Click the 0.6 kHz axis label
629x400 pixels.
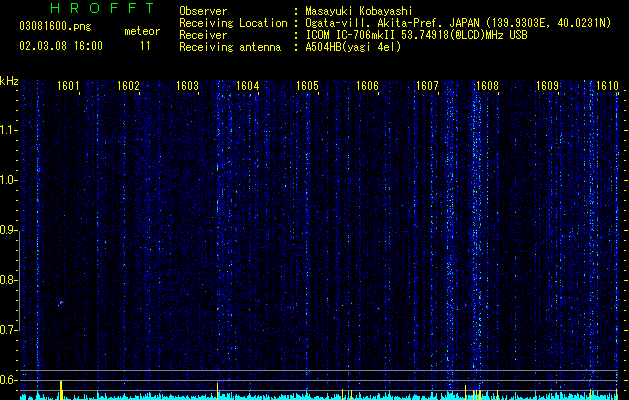9,380
